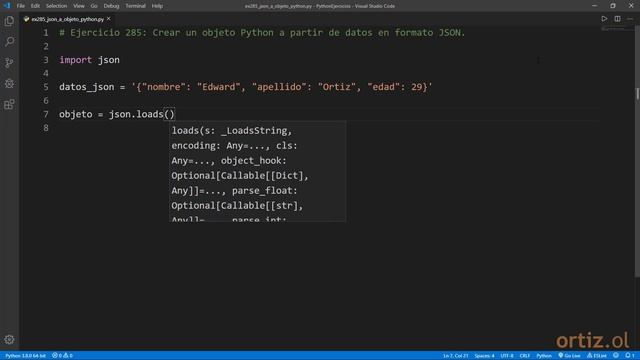Click the 'datos_json' variable on line 5

point(87,87)
